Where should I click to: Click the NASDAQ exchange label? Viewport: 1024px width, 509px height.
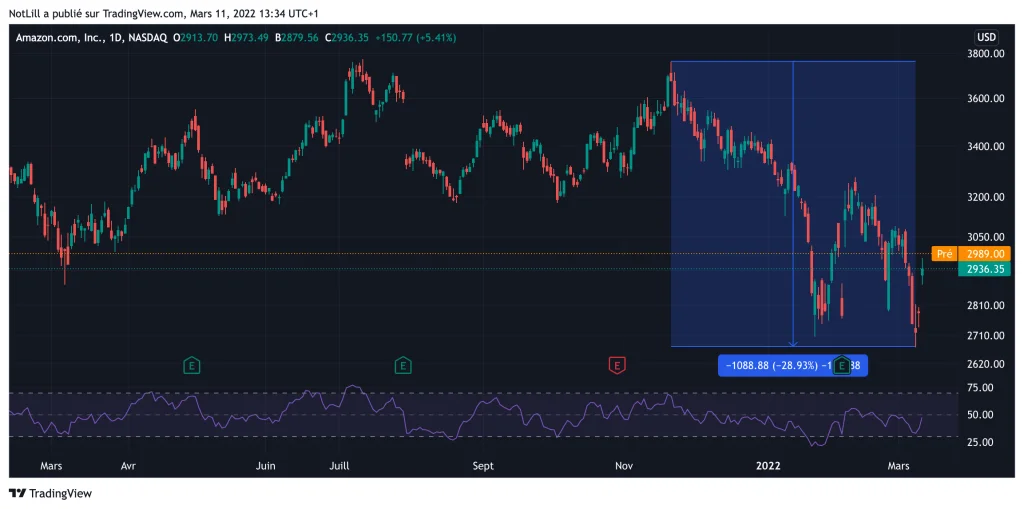point(148,38)
